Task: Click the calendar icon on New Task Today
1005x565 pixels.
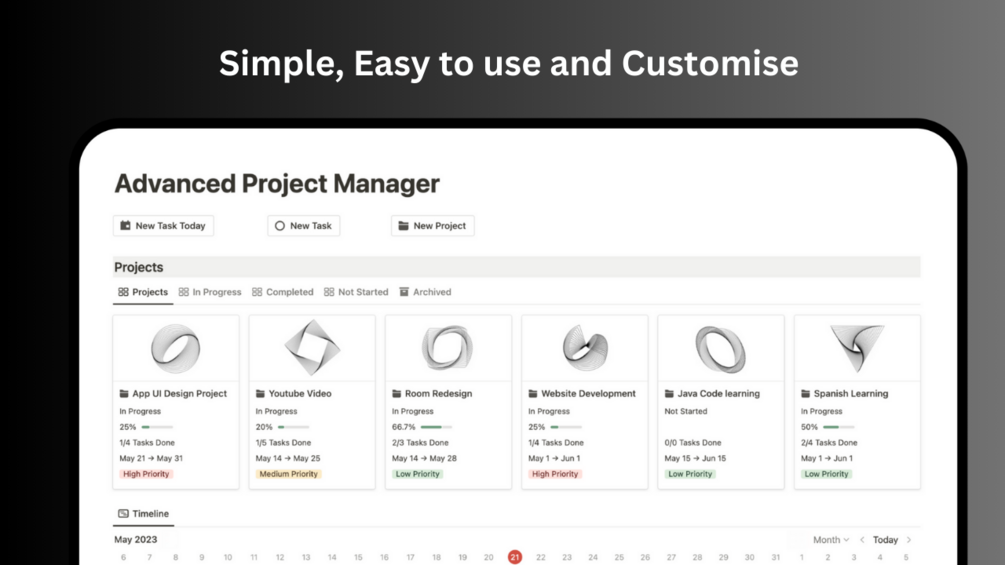Action: pos(125,225)
